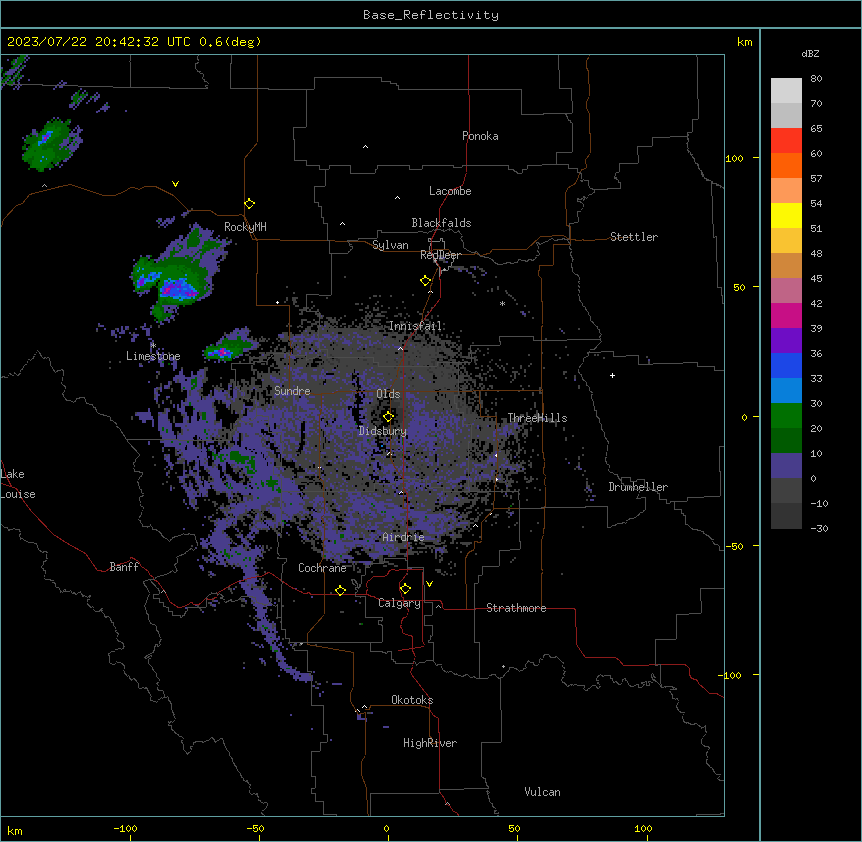Select the Innisfail label
This screenshot has width=862, height=842.
click(x=415, y=326)
